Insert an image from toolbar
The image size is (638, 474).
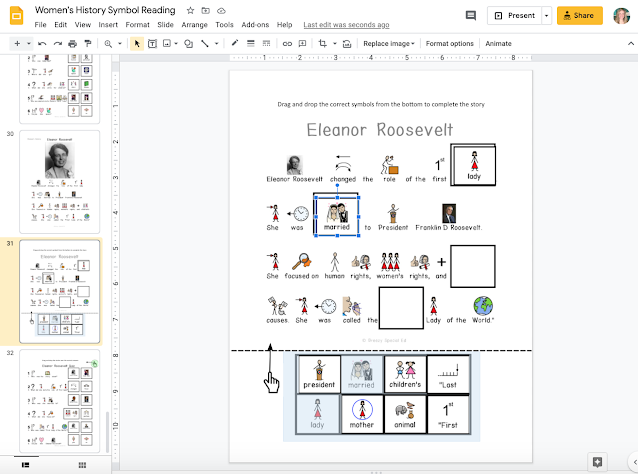tap(167, 44)
